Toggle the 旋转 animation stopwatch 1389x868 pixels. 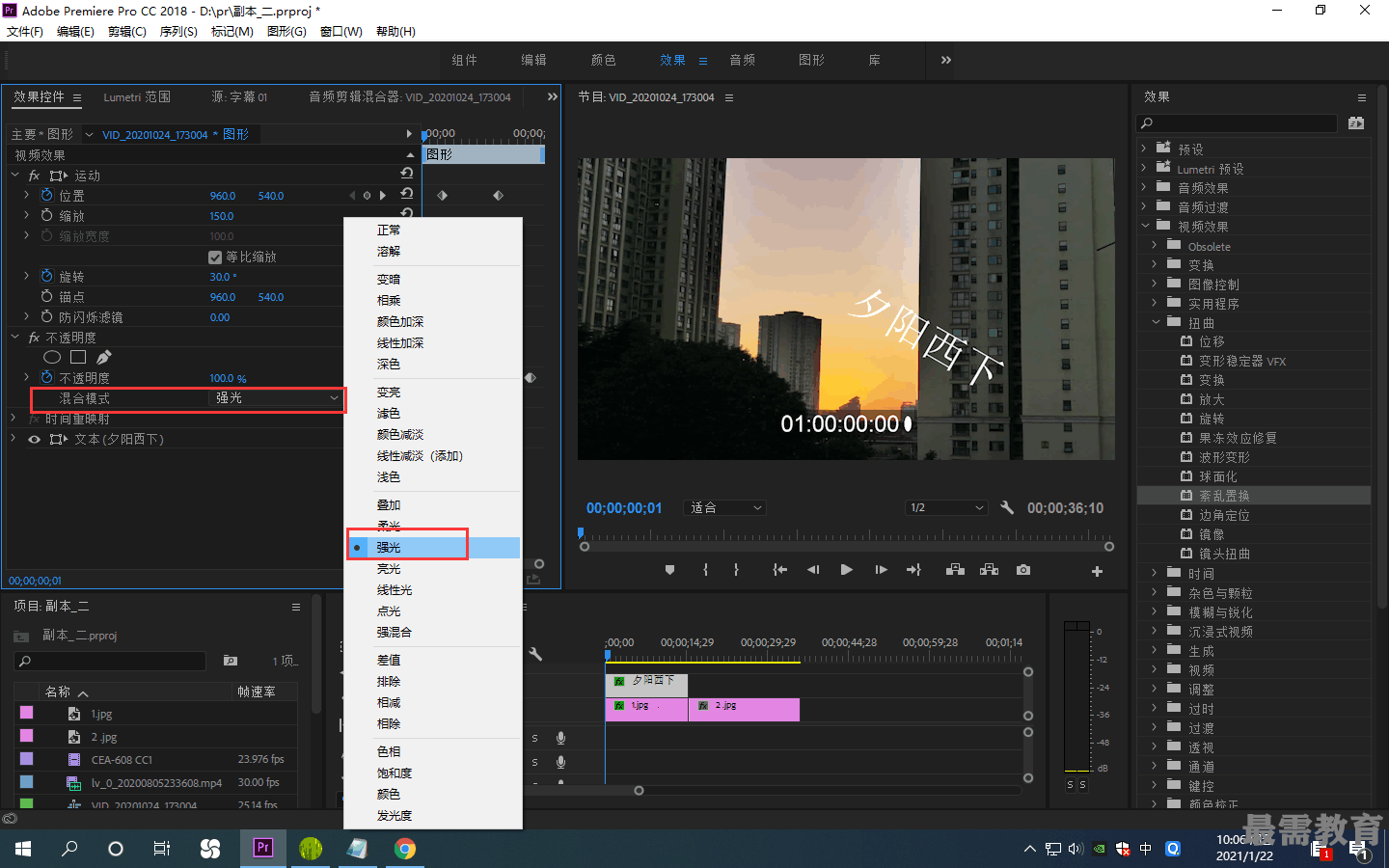46,276
